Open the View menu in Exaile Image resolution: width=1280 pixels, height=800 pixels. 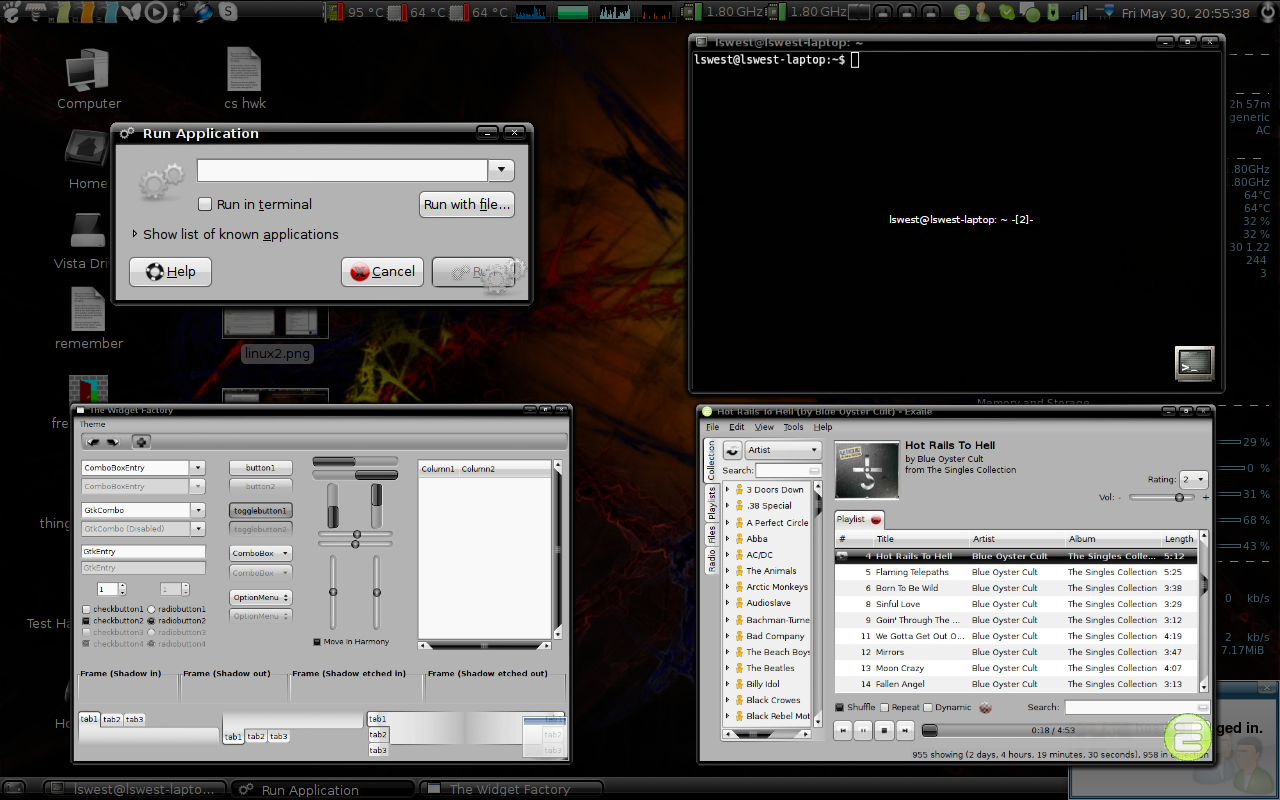pos(764,427)
